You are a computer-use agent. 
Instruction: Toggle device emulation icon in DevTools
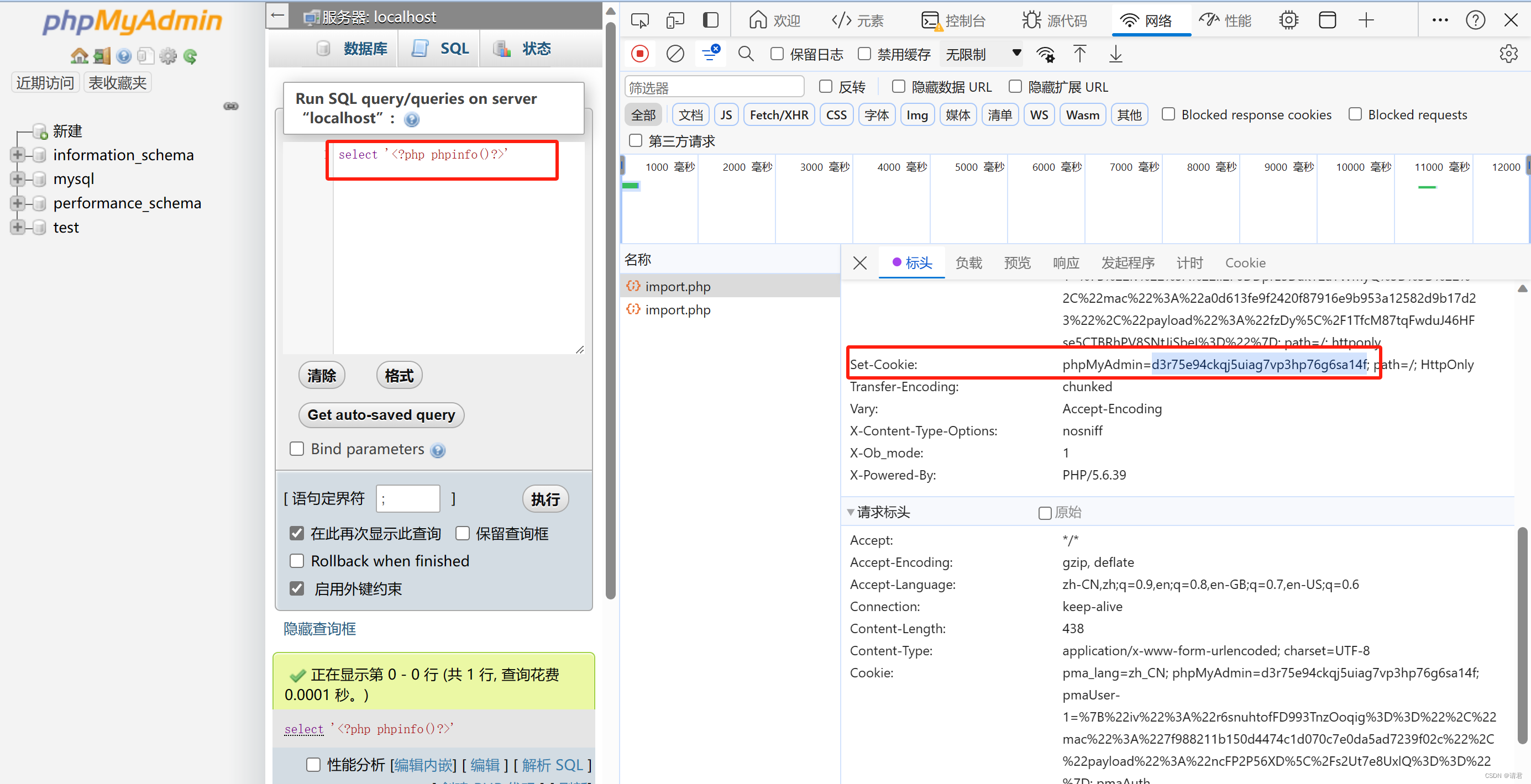pos(675,21)
